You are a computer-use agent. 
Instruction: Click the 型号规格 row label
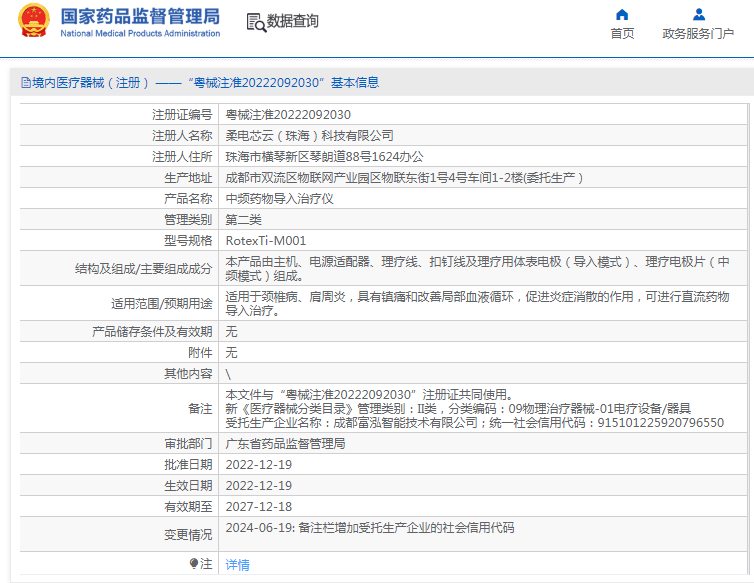[x=188, y=241]
